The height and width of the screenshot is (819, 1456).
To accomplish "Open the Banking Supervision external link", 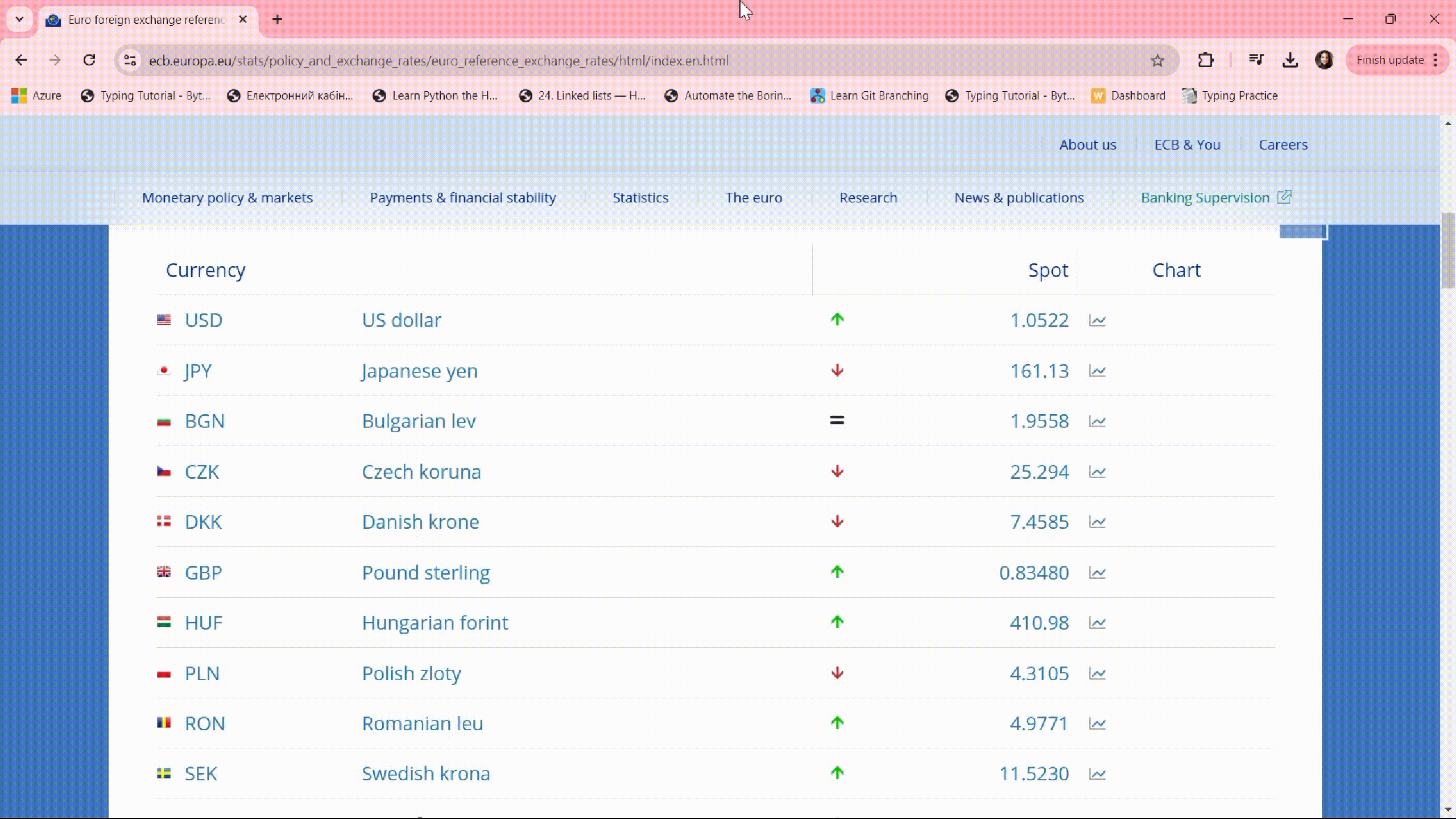I will (1215, 197).
